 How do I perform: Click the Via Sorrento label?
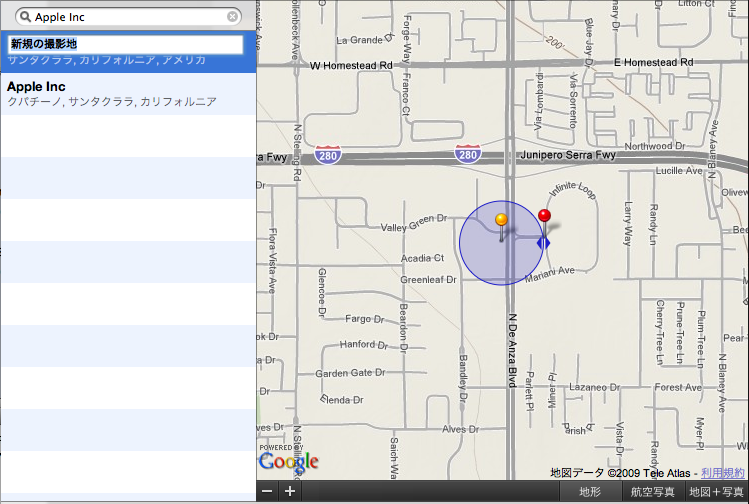(x=573, y=101)
